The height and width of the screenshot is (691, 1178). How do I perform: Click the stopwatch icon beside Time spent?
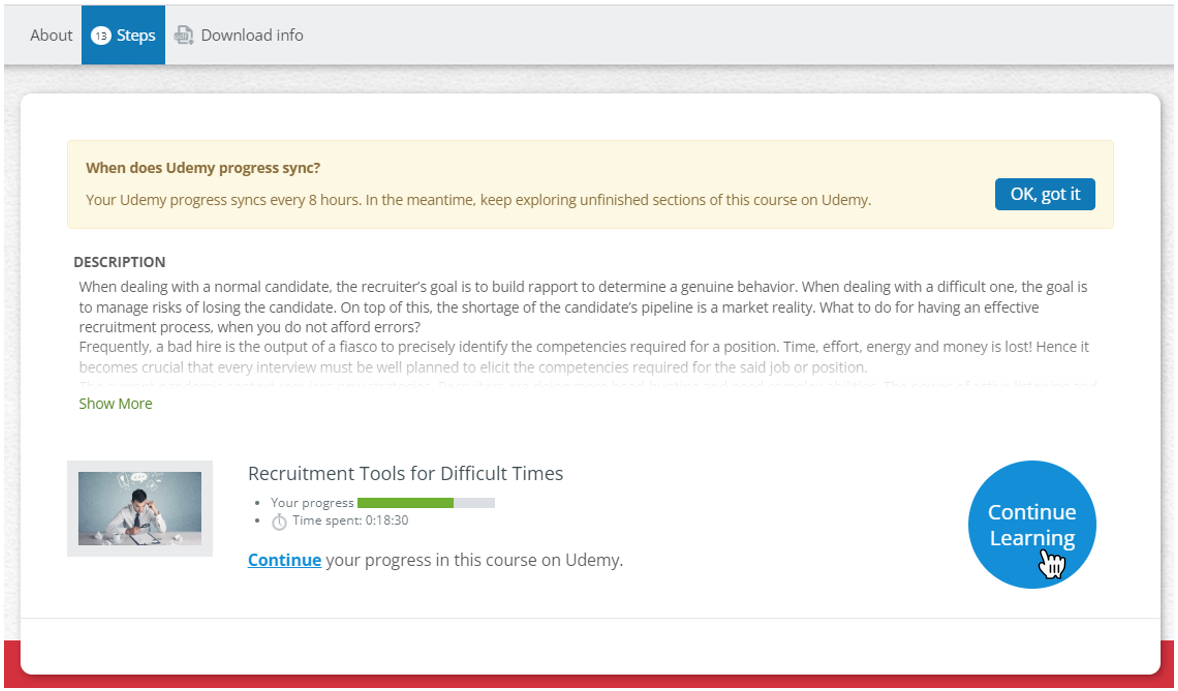pos(280,521)
